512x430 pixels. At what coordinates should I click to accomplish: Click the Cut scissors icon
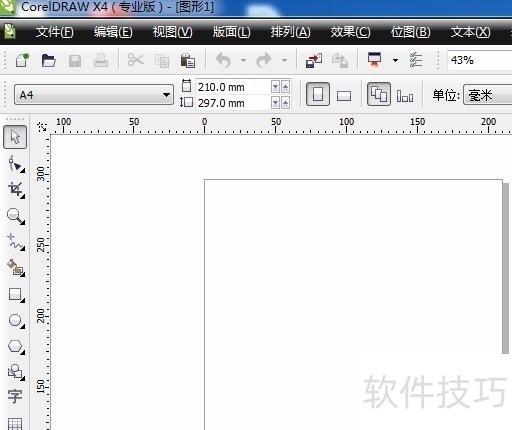pyautogui.click(x=135, y=60)
